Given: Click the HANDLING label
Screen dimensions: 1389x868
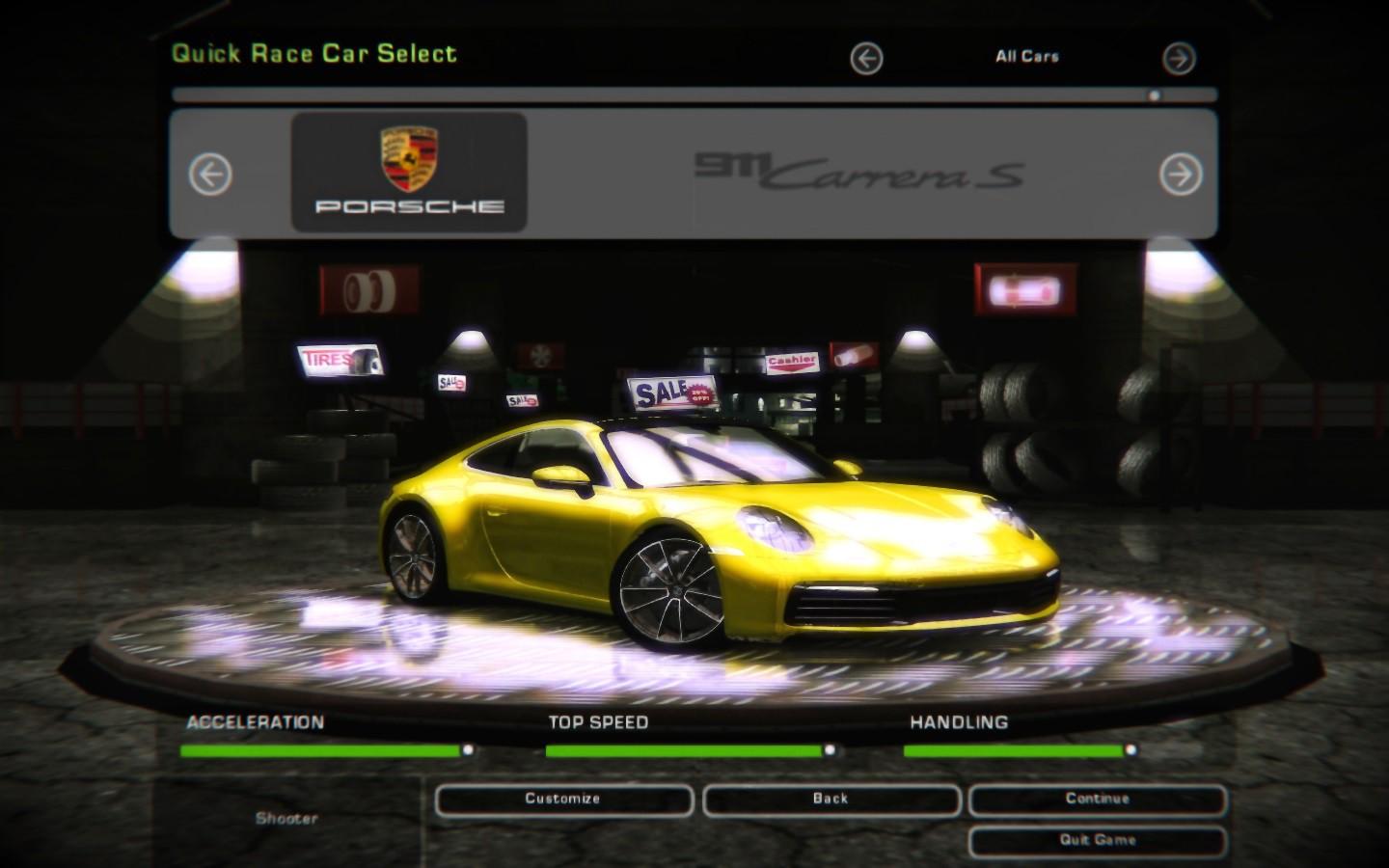Looking at the screenshot, I should [x=959, y=722].
